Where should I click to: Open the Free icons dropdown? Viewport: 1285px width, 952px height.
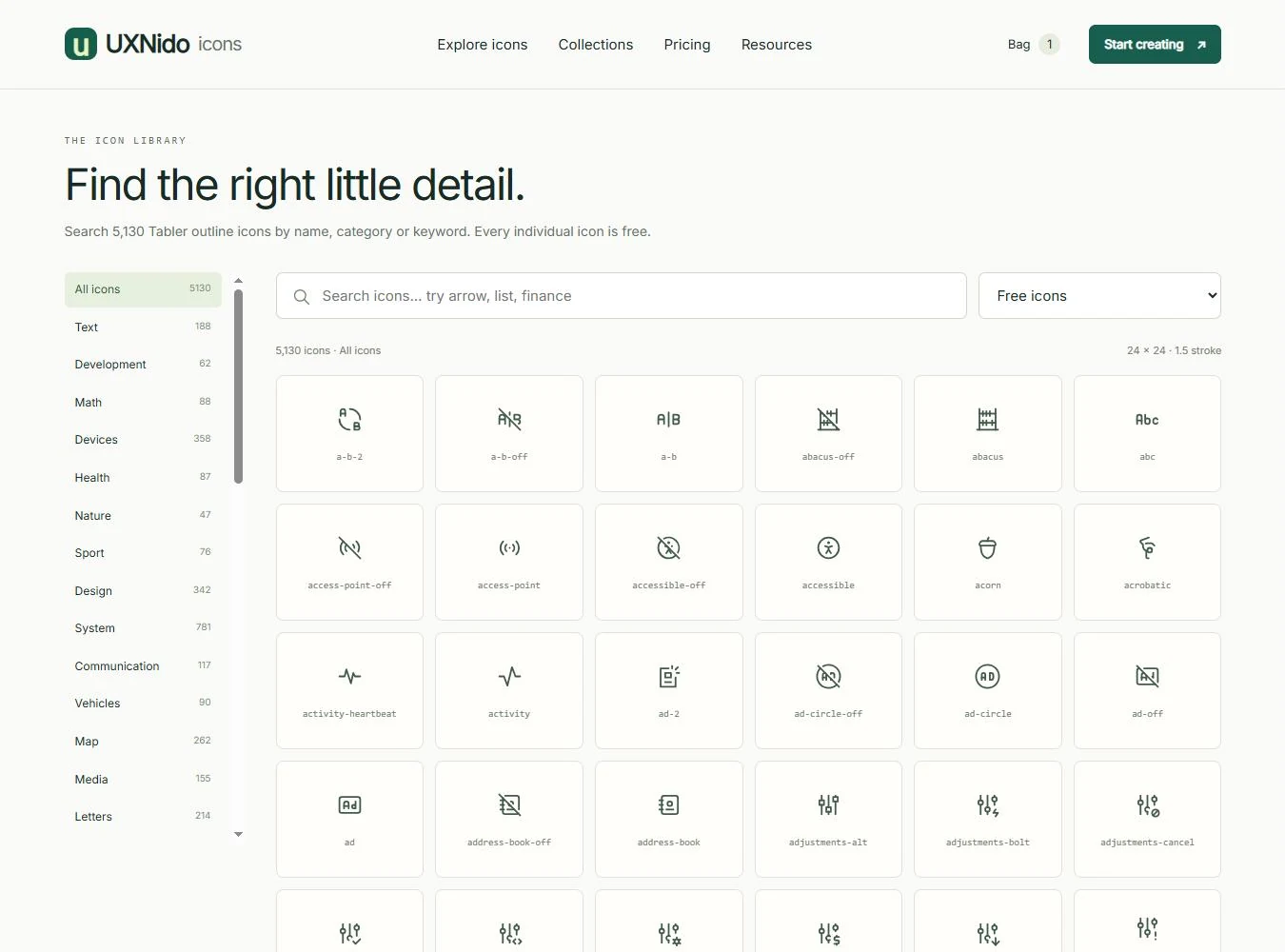(1099, 296)
